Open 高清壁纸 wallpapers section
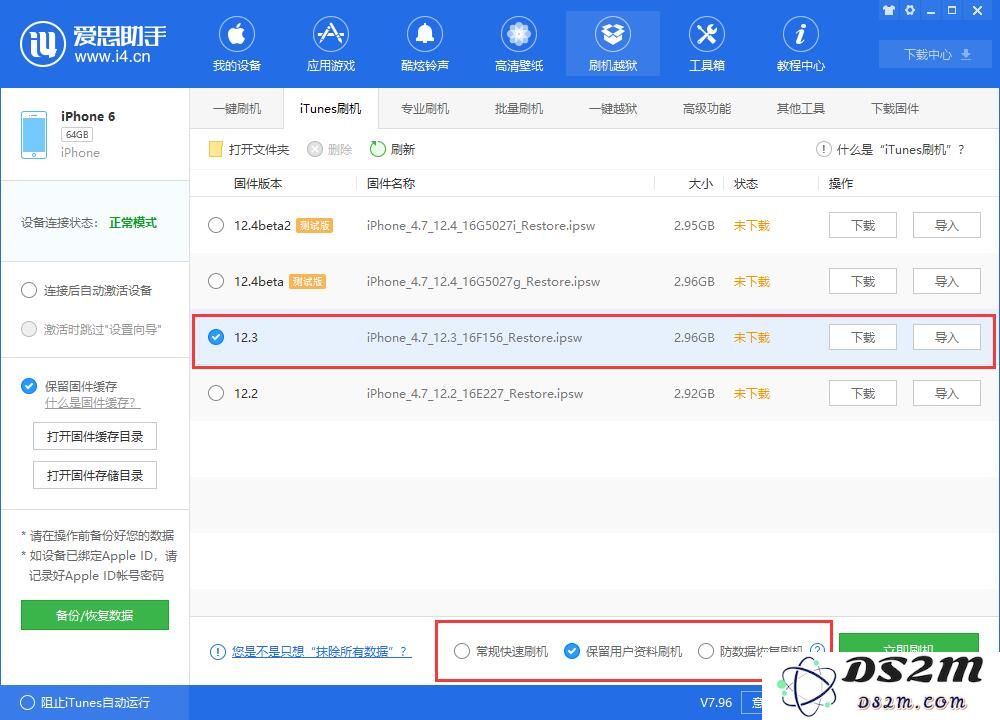This screenshot has height=720, width=1000. (519, 44)
